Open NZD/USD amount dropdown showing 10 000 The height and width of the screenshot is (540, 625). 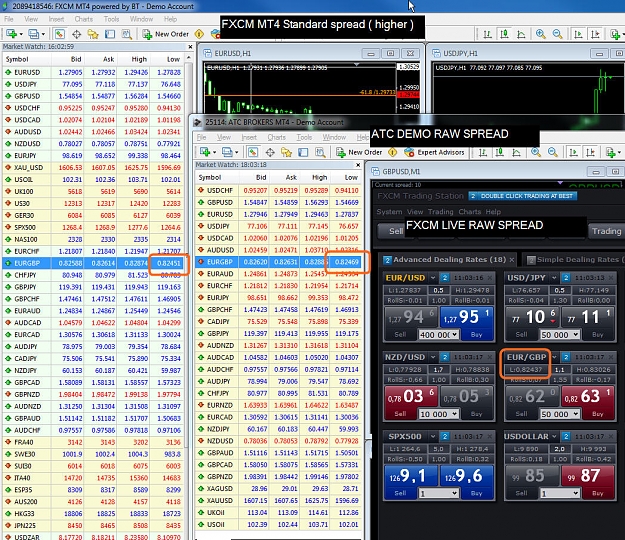pos(438,414)
